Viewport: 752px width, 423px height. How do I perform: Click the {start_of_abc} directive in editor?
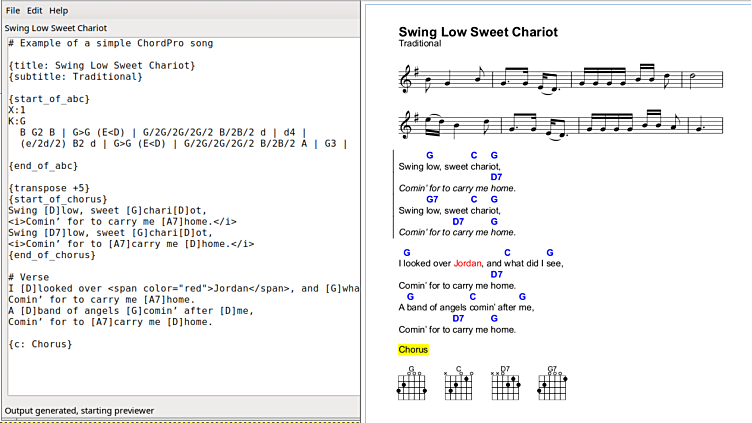click(x=49, y=99)
